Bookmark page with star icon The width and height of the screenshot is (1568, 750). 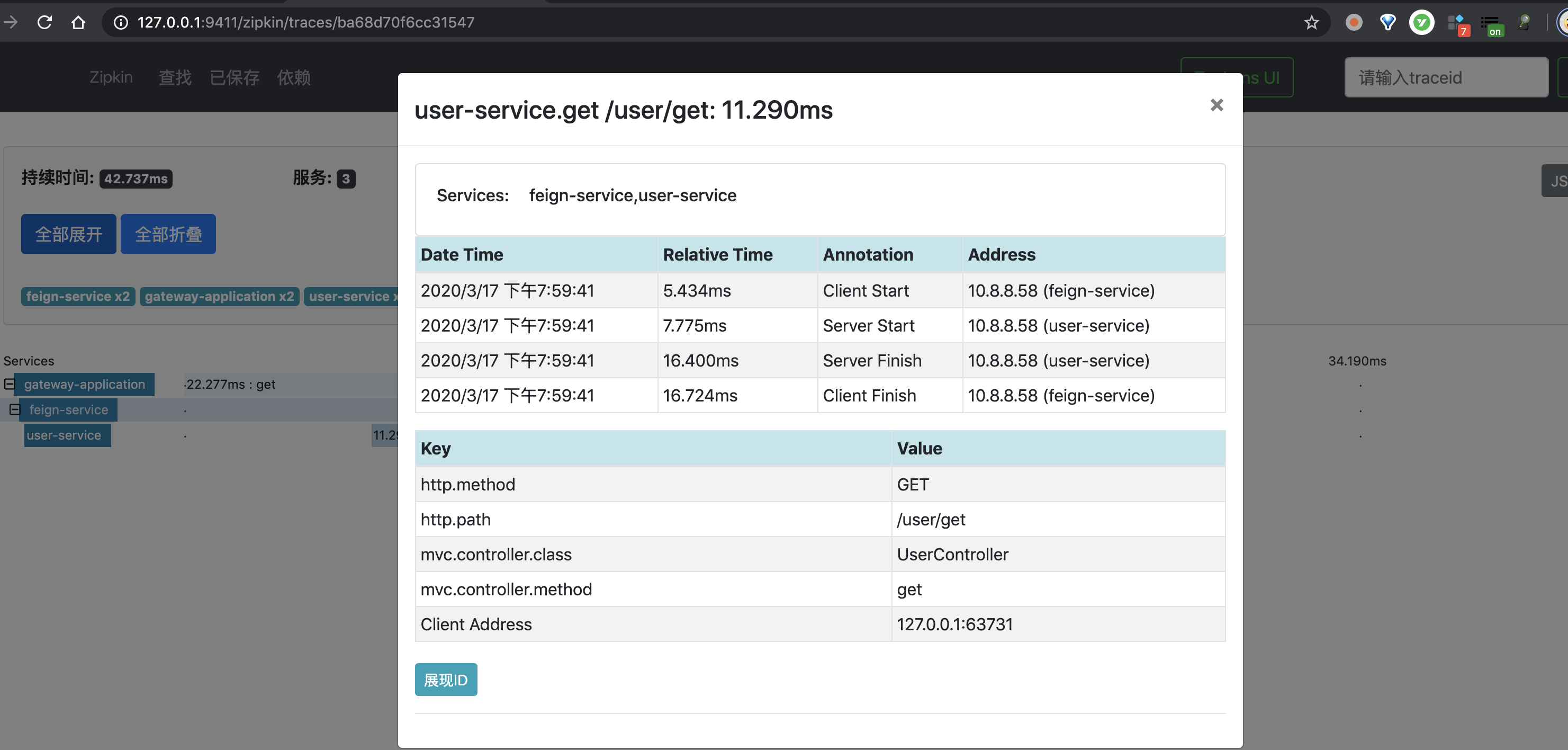tap(1311, 23)
